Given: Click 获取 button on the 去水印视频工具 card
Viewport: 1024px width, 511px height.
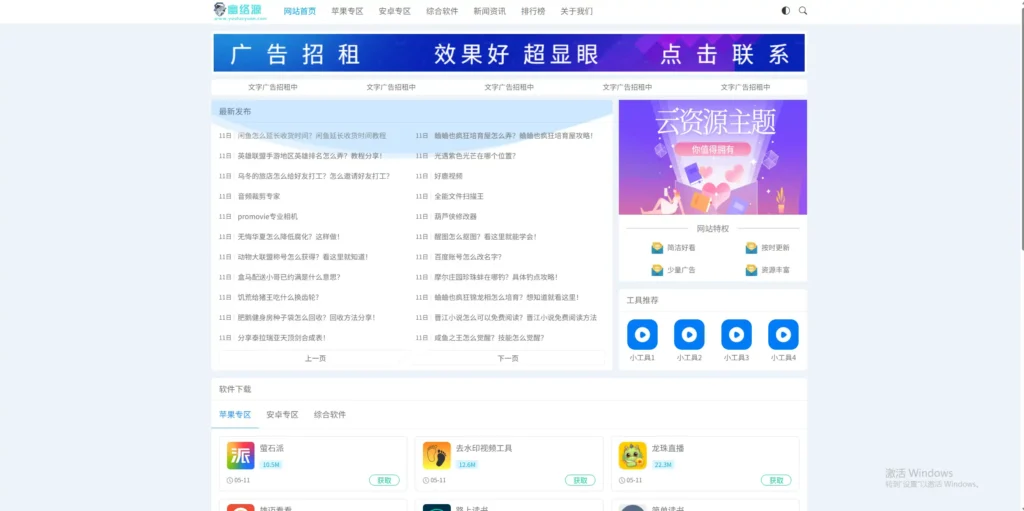Looking at the screenshot, I should pos(580,480).
